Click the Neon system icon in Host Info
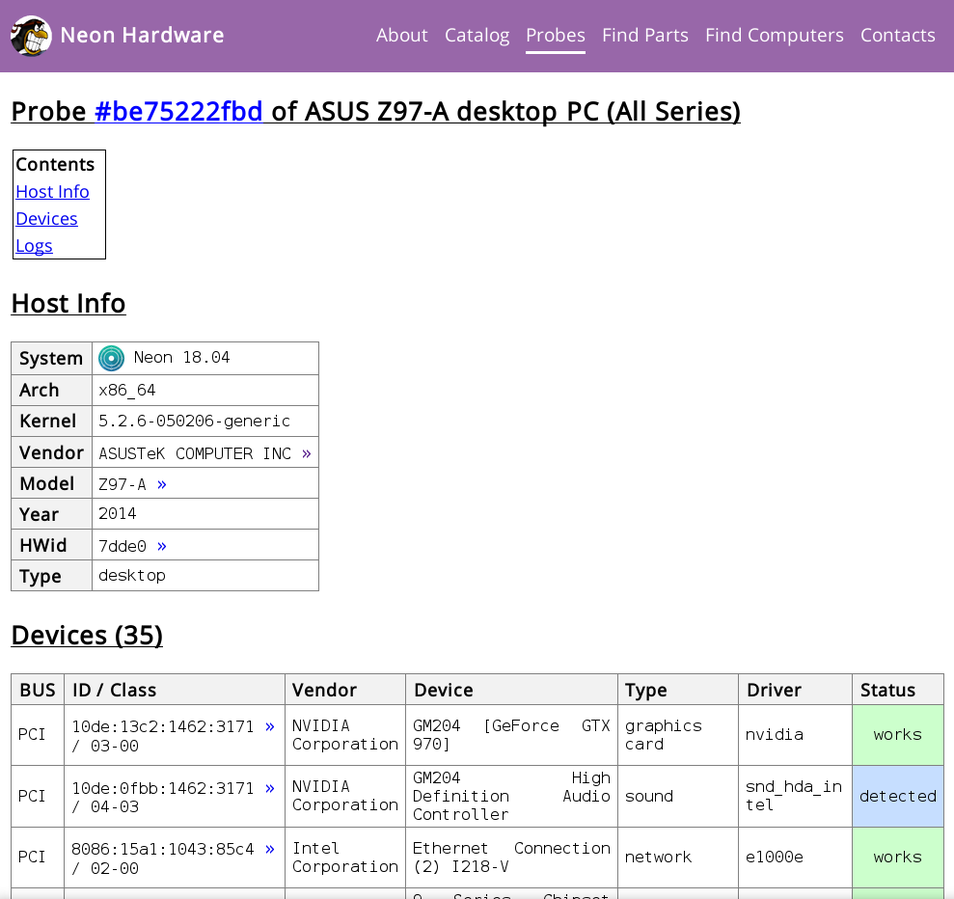The width and height of the screenshot is (954, 899). pyautogui.click(x=111, y=358)
